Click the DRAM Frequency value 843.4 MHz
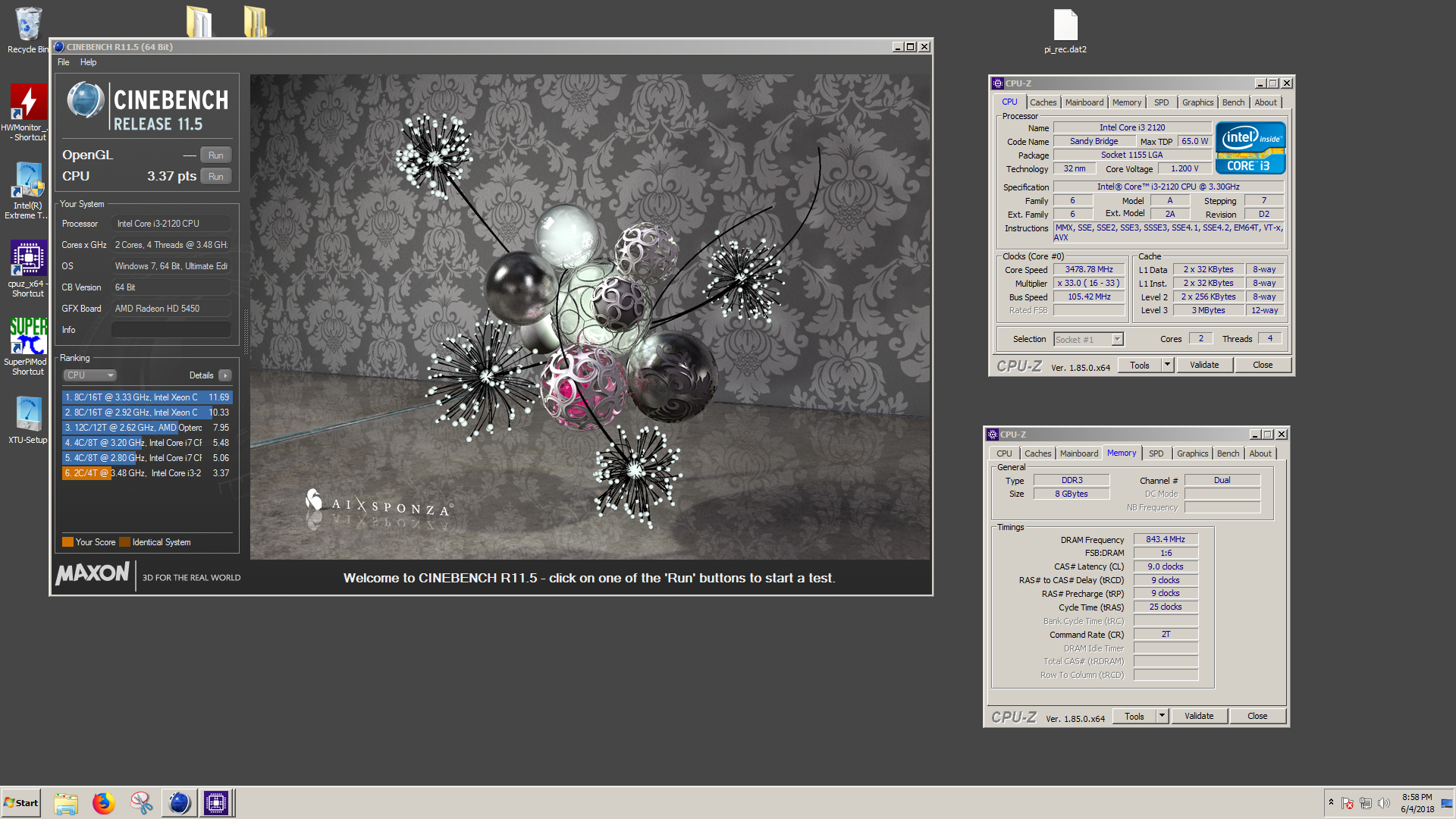This screenshot has height=819, width=1456. (1166, 540)
